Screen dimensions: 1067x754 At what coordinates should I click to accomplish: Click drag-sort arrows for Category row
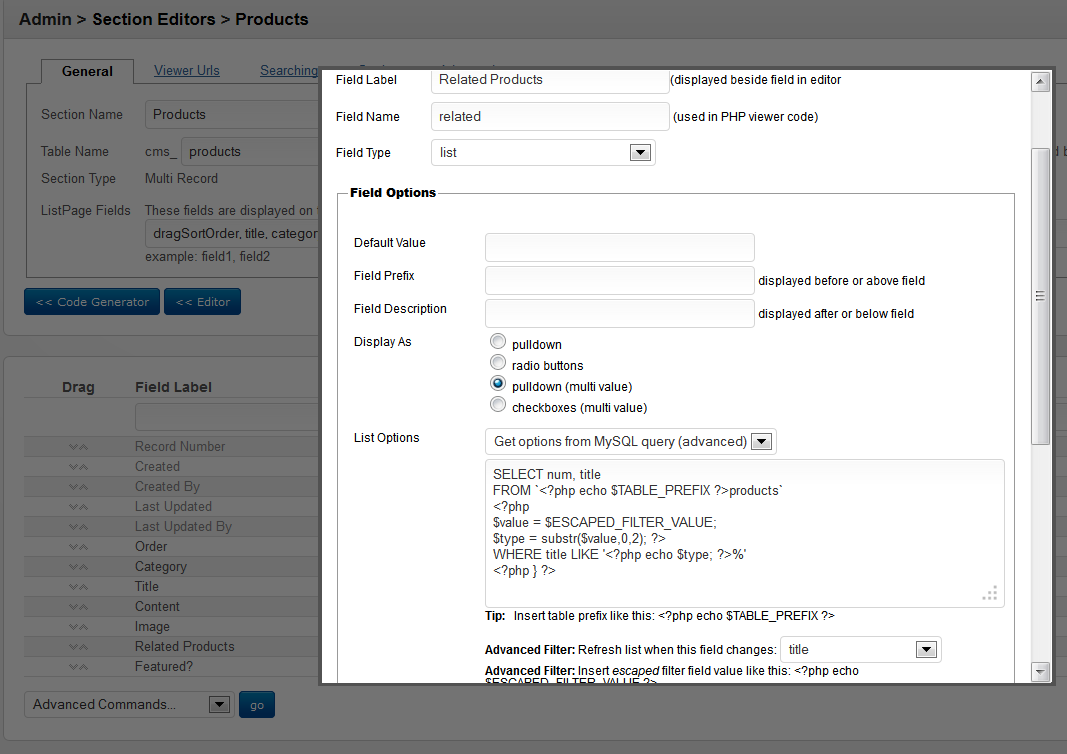tap(79, 567)
